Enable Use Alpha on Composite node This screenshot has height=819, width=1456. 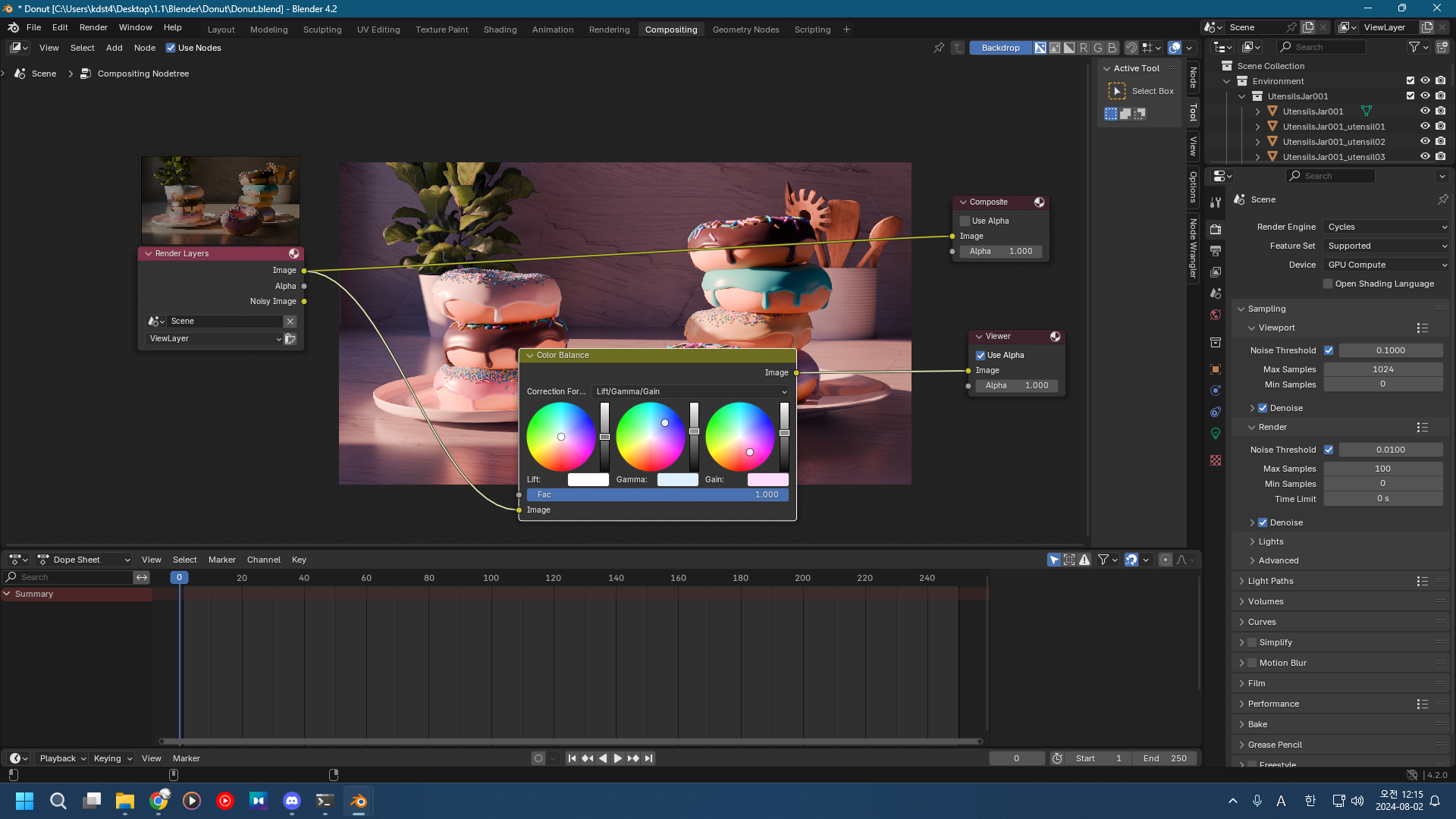coord(965,221)
